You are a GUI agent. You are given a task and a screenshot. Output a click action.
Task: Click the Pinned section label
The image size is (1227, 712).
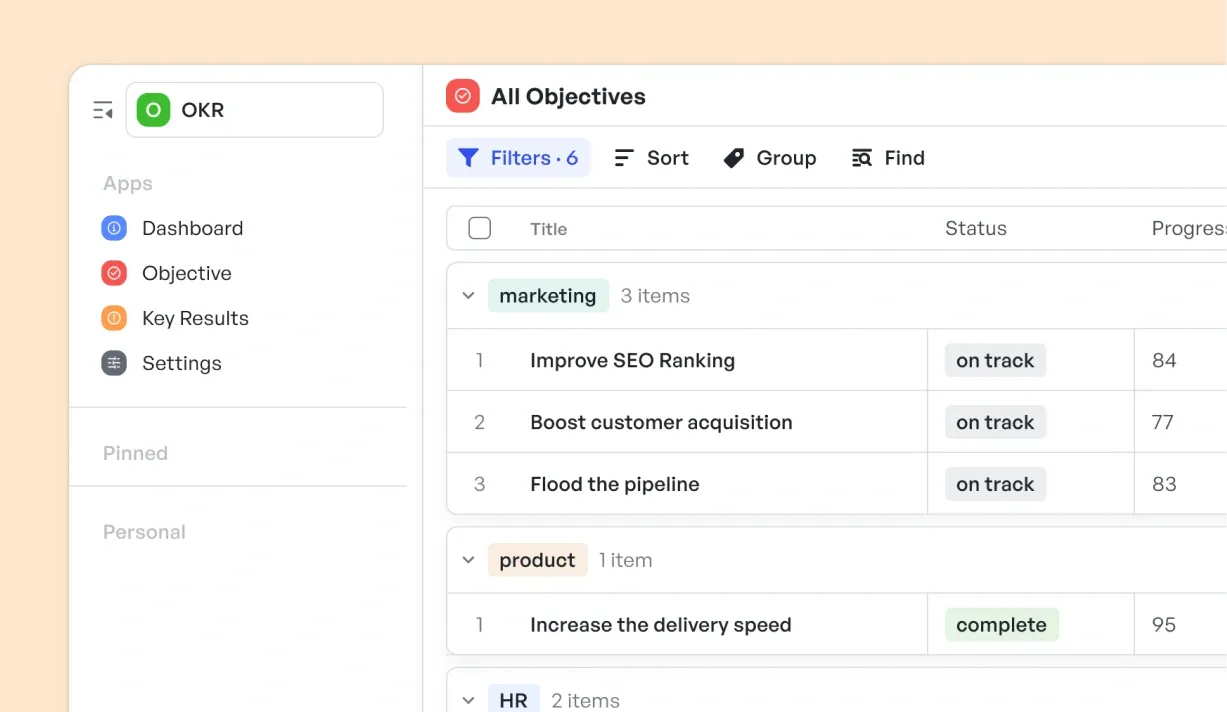135,453
